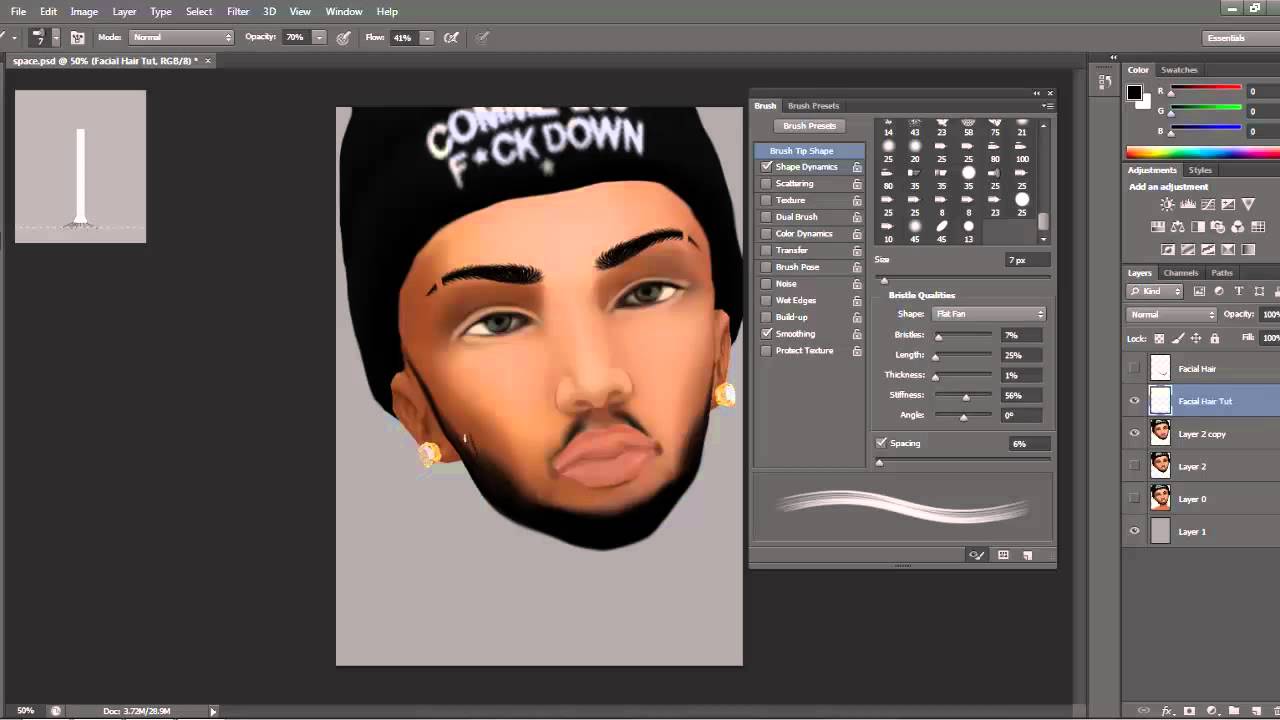This screenshot has width=1280, height=720.
Task: Add a Posterize adjustment
Action: pos(1188,250)
